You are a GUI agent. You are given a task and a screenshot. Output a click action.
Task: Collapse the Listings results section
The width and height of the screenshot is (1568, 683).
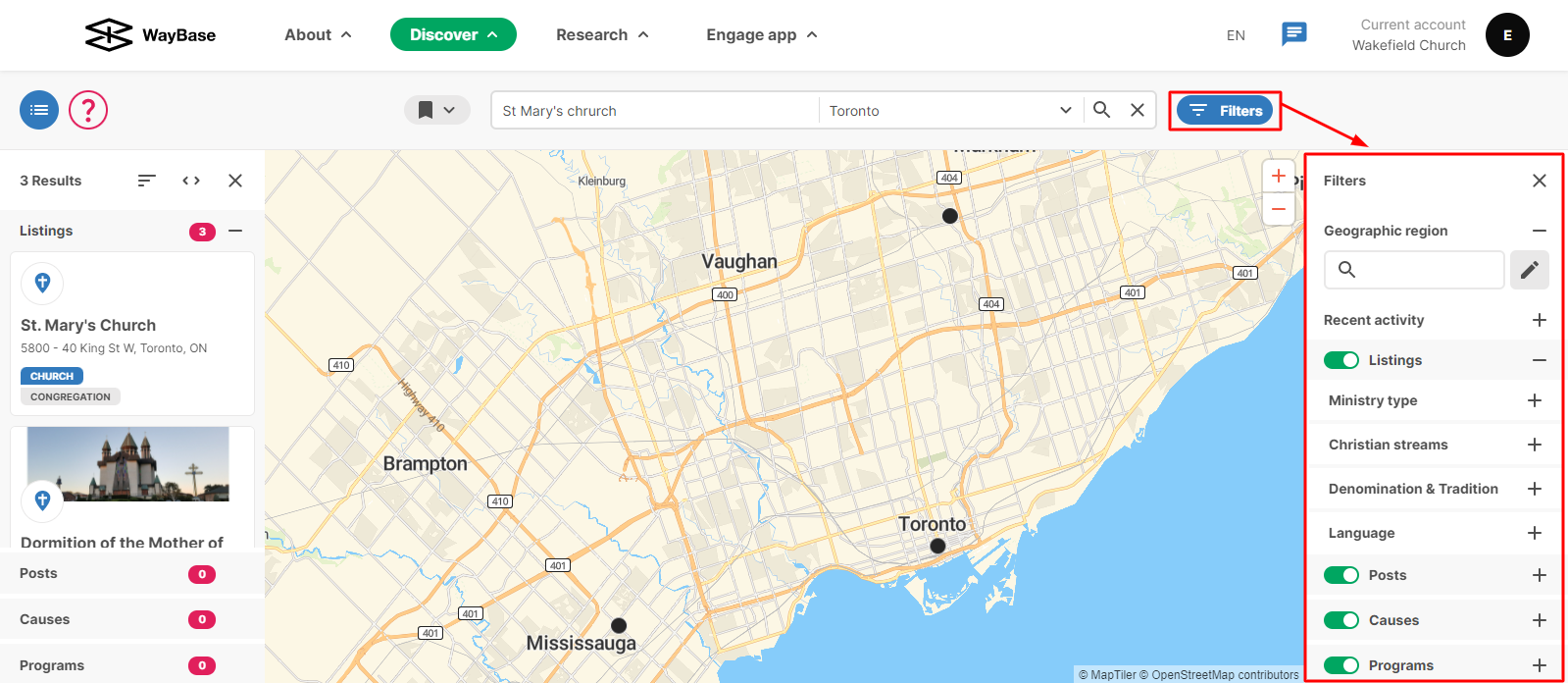pyautogui.click(x=235, y=231)
